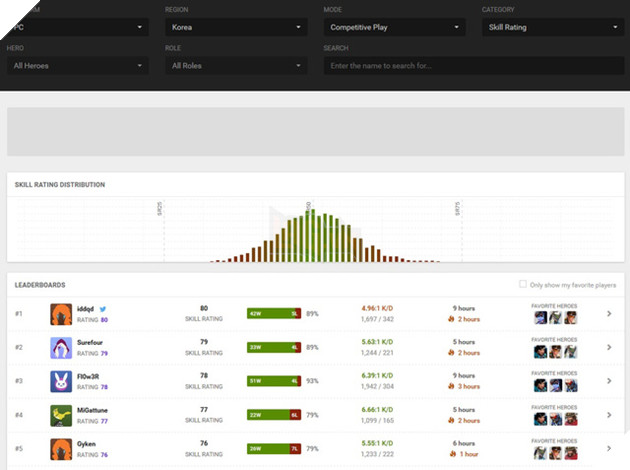Click MiGattune's player avatar
The height and width of the screenshot is (470, 630).
[x=61, y=414]
